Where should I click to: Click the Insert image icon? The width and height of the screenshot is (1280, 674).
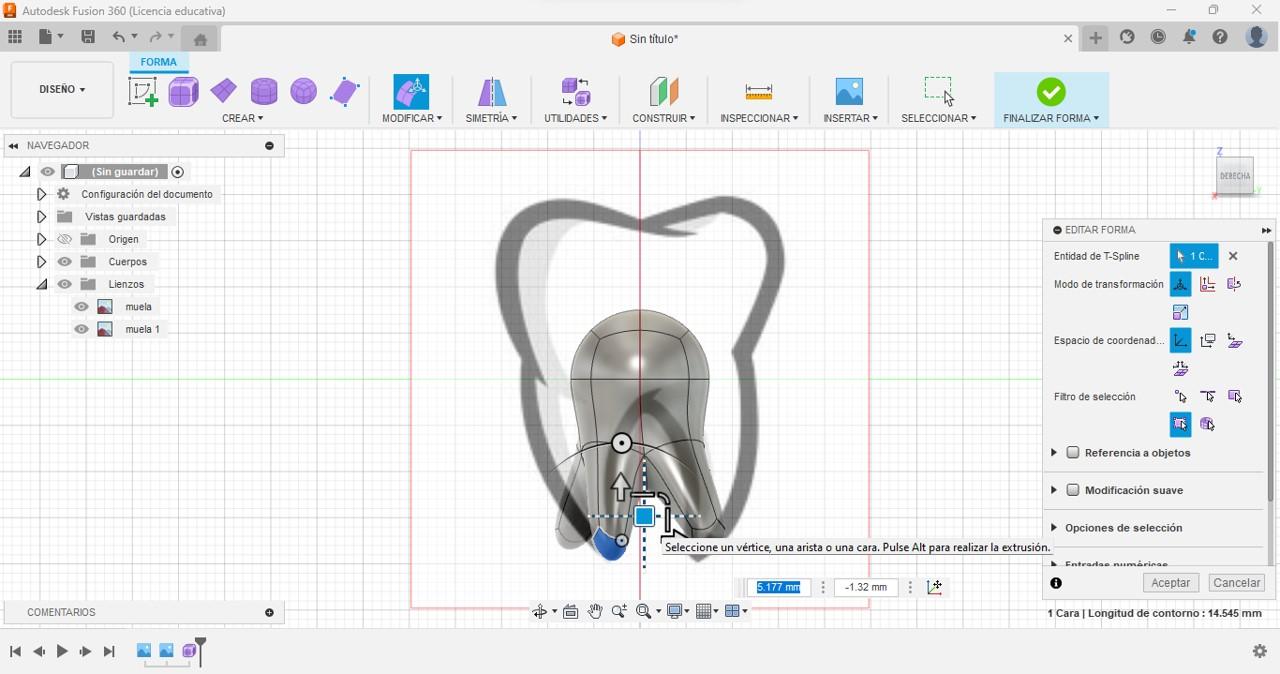coord(849,92)
